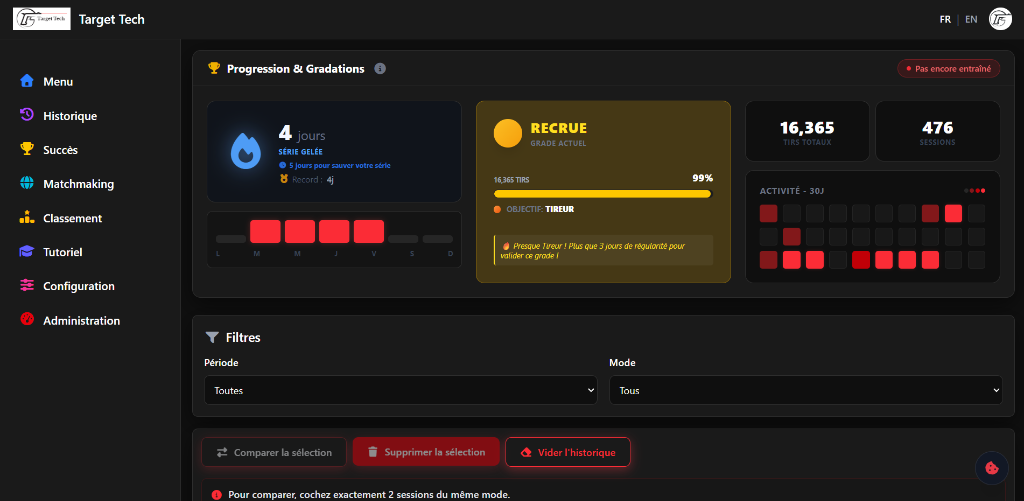Click Vider l'historique button

568,452
